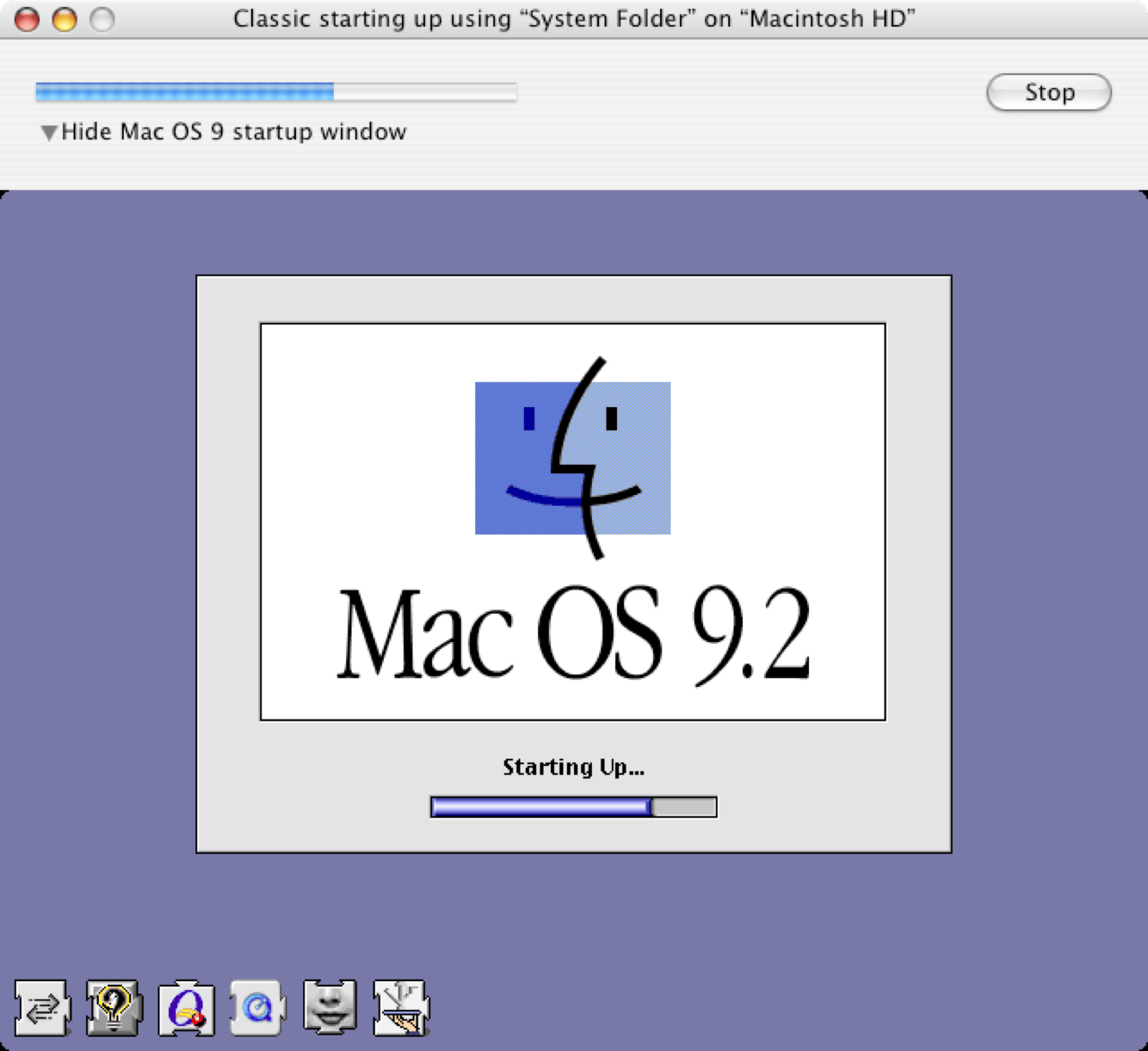This screenshot has width=1148, height=1051.
Task: Click the purple Q with red ball icon
Action: coord(186,1007)
